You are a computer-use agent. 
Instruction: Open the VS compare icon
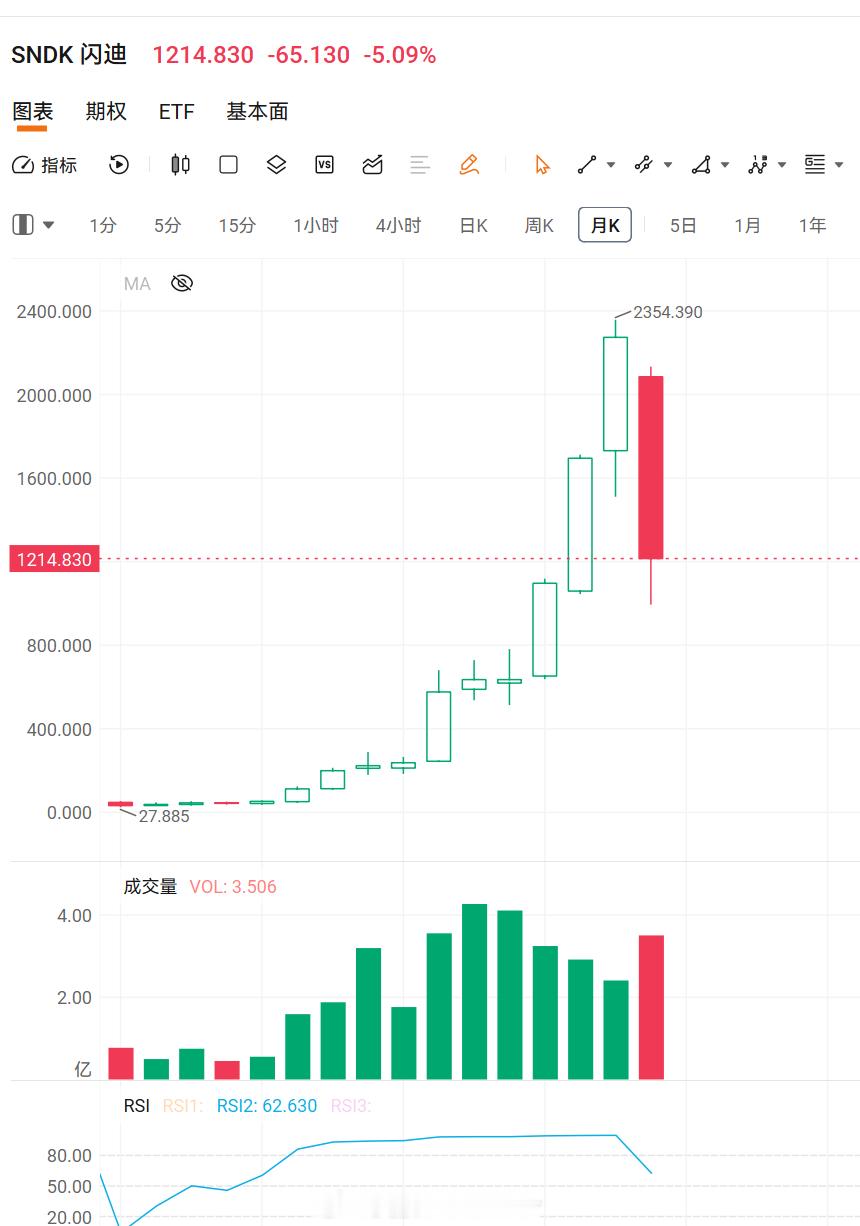coord(324,165)
